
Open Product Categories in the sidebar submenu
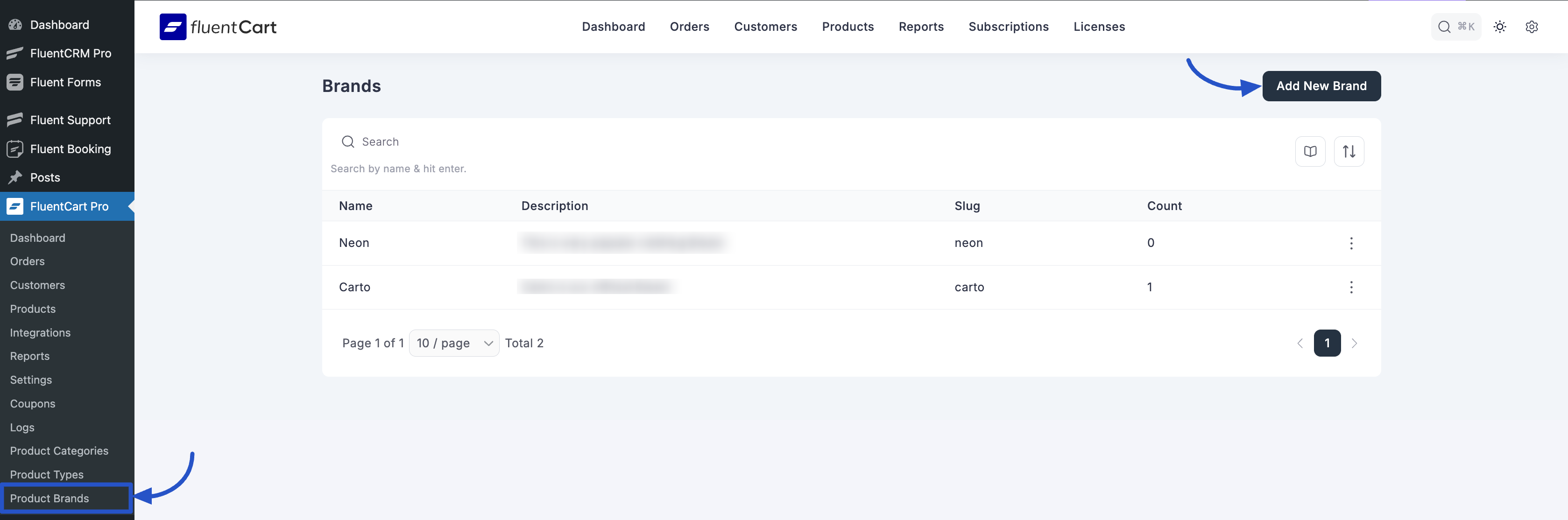pyautogui.click(x=59, y=450)
